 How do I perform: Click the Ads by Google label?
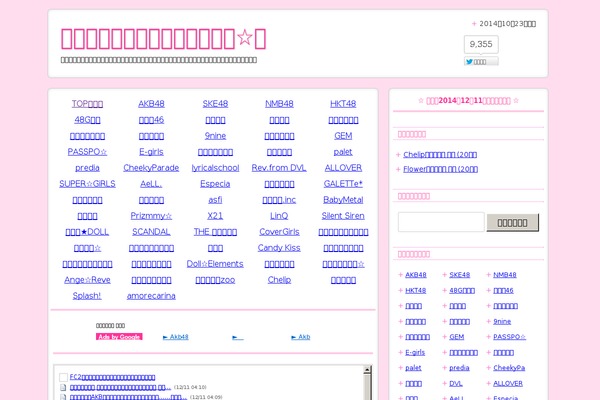click(119, 337)
